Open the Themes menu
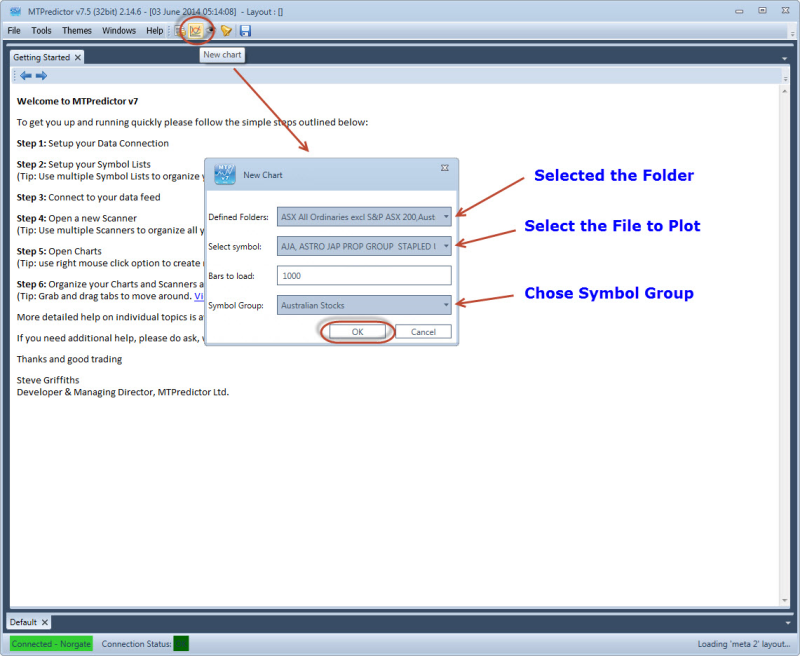Viewport: 800px width, 656px height. tap(77, 31)
